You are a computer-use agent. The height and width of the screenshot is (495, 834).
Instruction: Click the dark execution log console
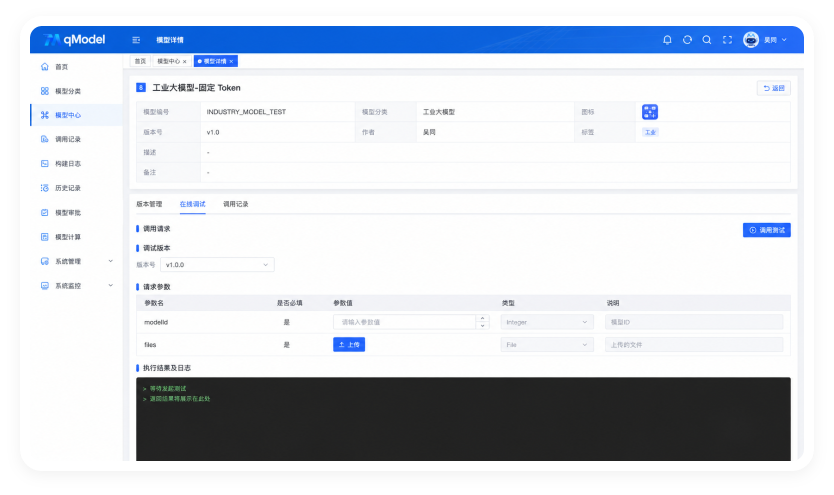point(463,420)
